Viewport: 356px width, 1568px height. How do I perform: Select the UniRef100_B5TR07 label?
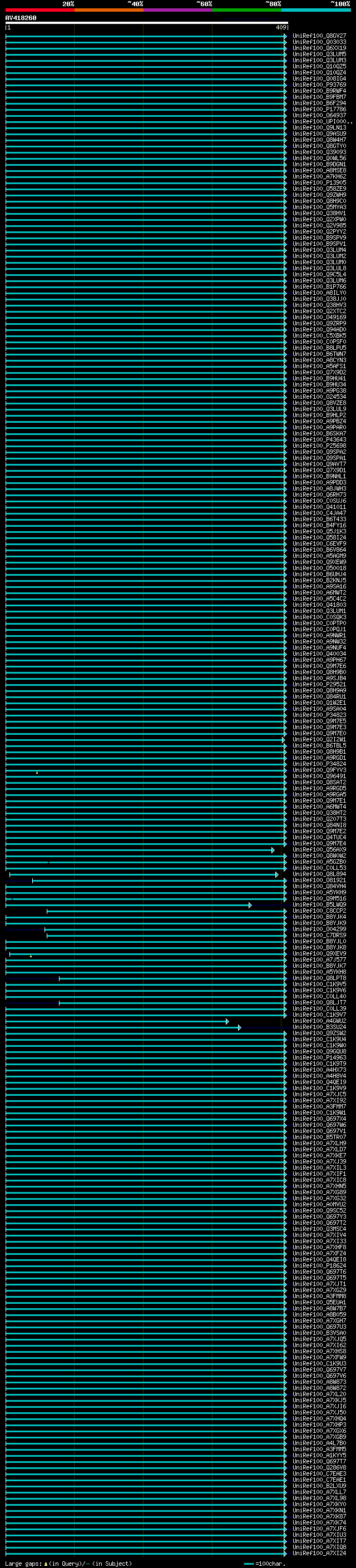point(319,1137)
